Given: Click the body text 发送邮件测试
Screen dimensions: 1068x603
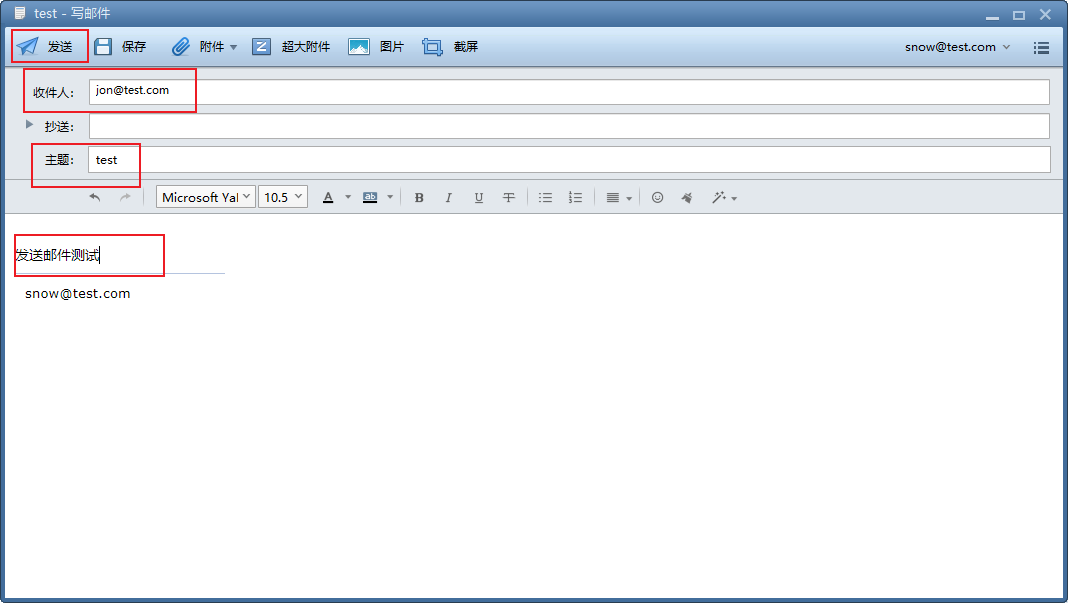Looking at the screenshot, I should (58, 256).
